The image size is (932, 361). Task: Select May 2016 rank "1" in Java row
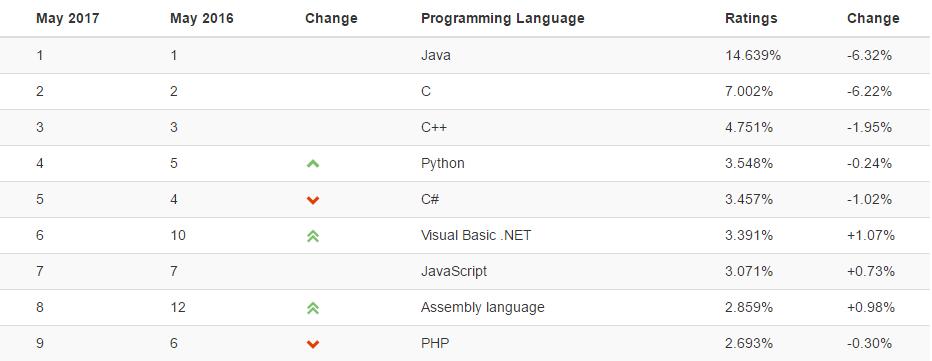point(174,55)
